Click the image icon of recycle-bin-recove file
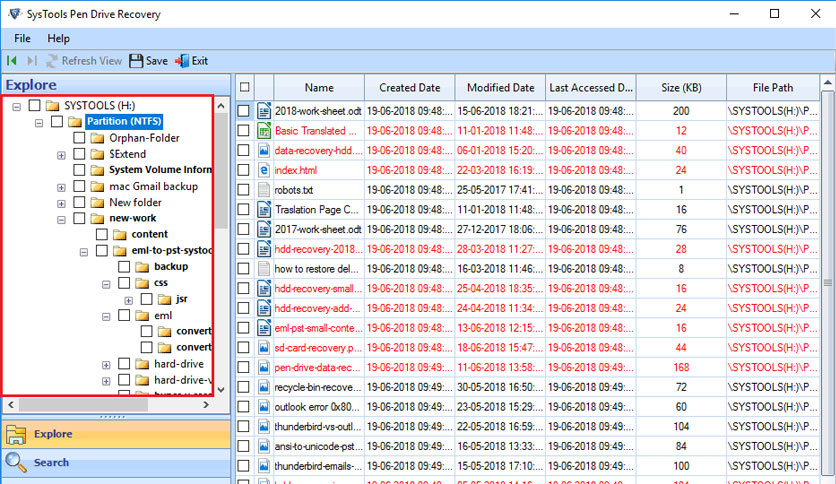This screenshot has height=484, width=836. point(263,387)
